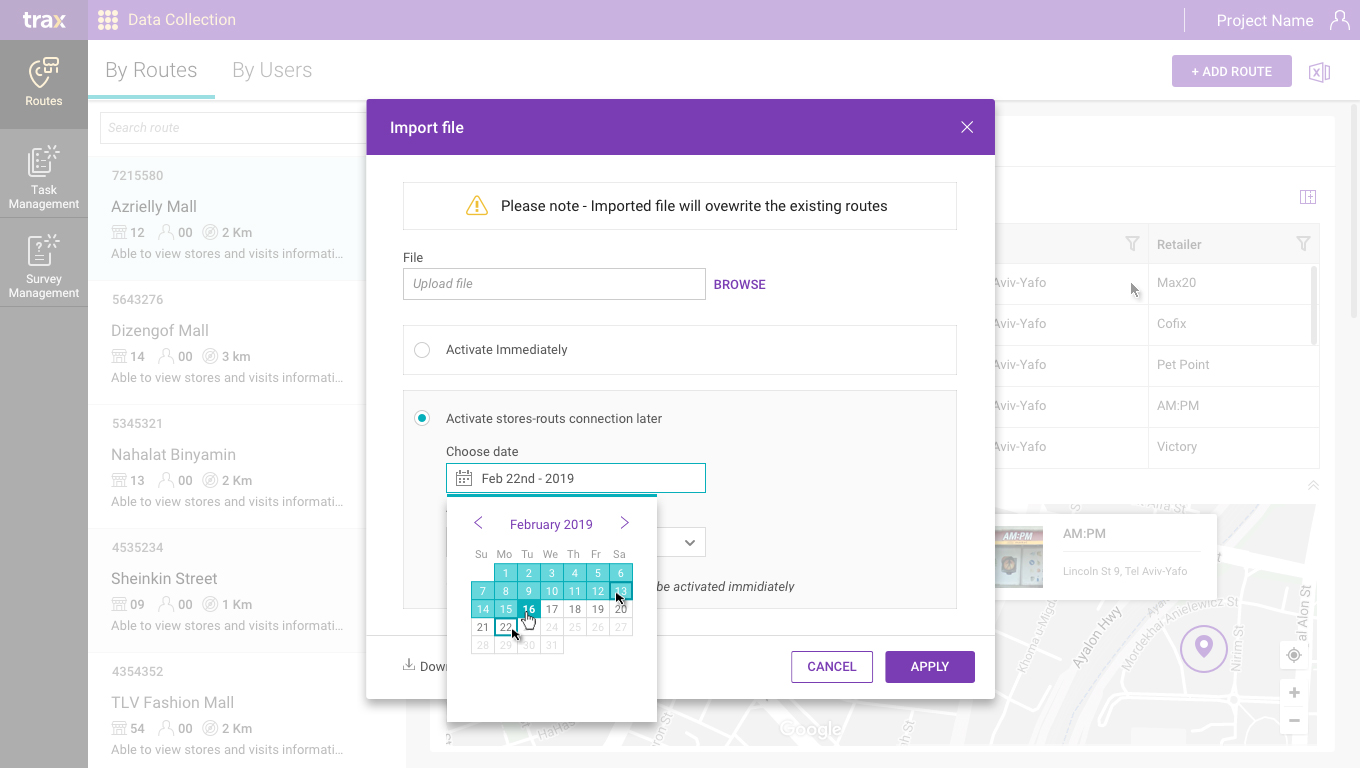
Task: Select Activate stores-routs connection later option
Action: (x=422, y=418)
